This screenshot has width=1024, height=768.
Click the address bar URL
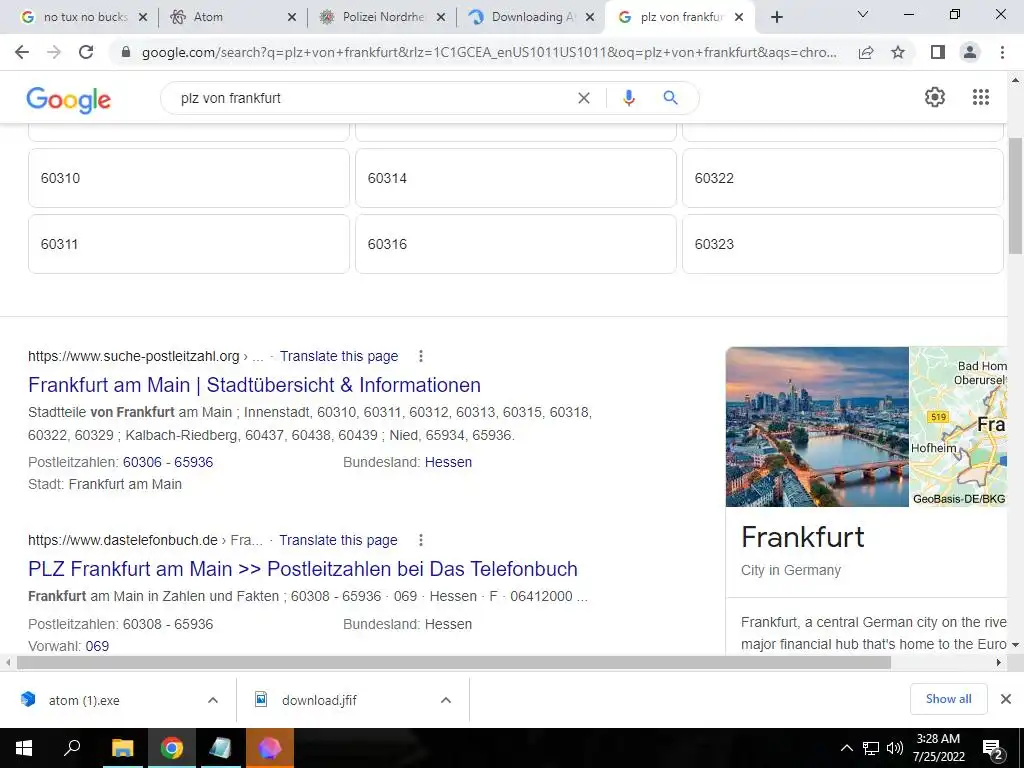[488, 53]
